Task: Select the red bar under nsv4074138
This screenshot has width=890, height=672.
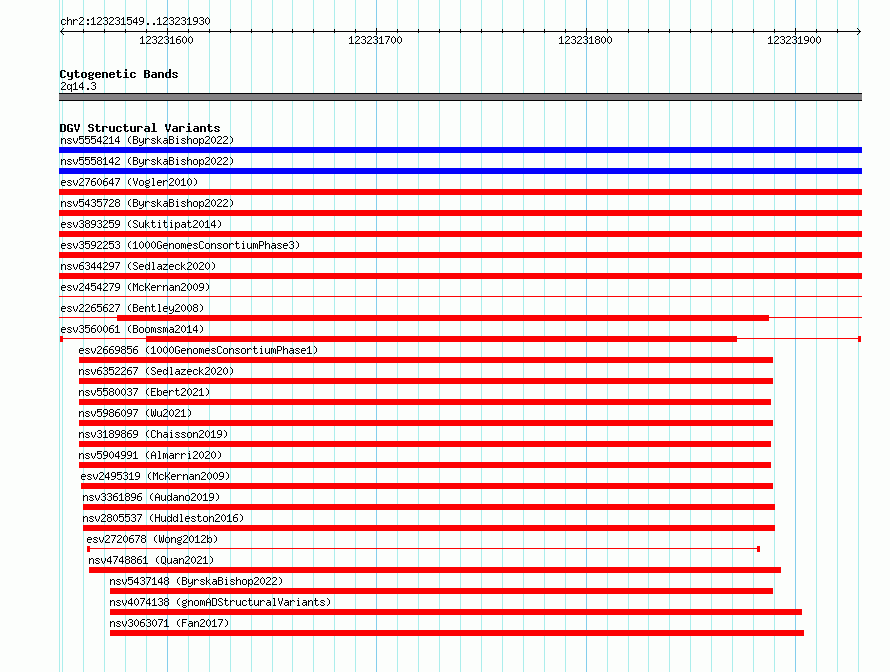Action: tap(456, 612)
